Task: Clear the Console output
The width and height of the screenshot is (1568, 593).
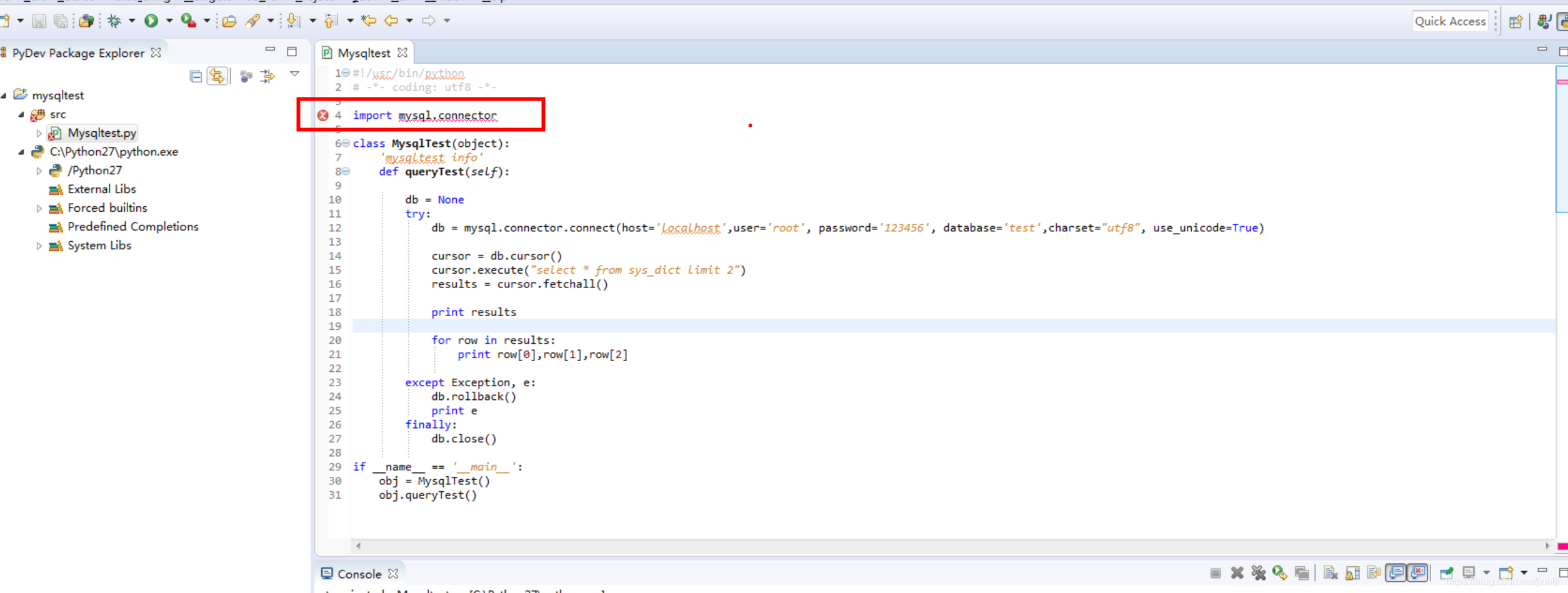Action: [x=1331, y=572]
